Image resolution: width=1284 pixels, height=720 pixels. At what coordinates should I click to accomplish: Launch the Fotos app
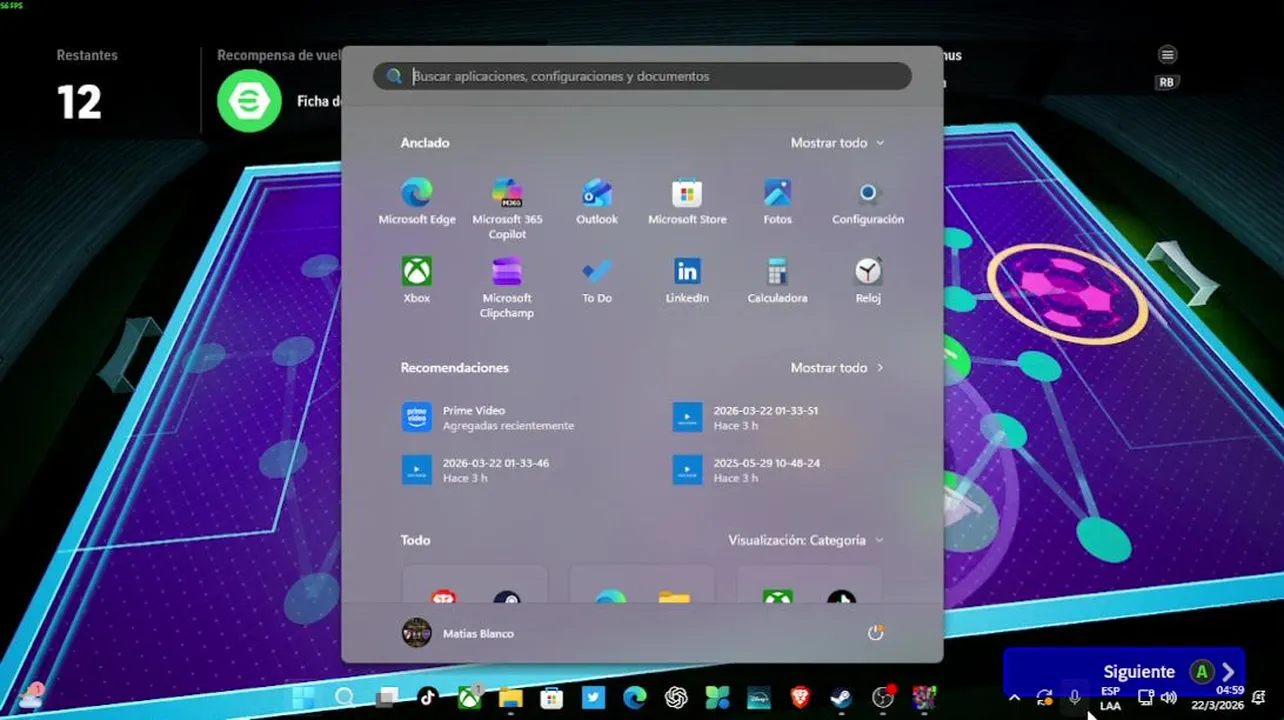777,202
